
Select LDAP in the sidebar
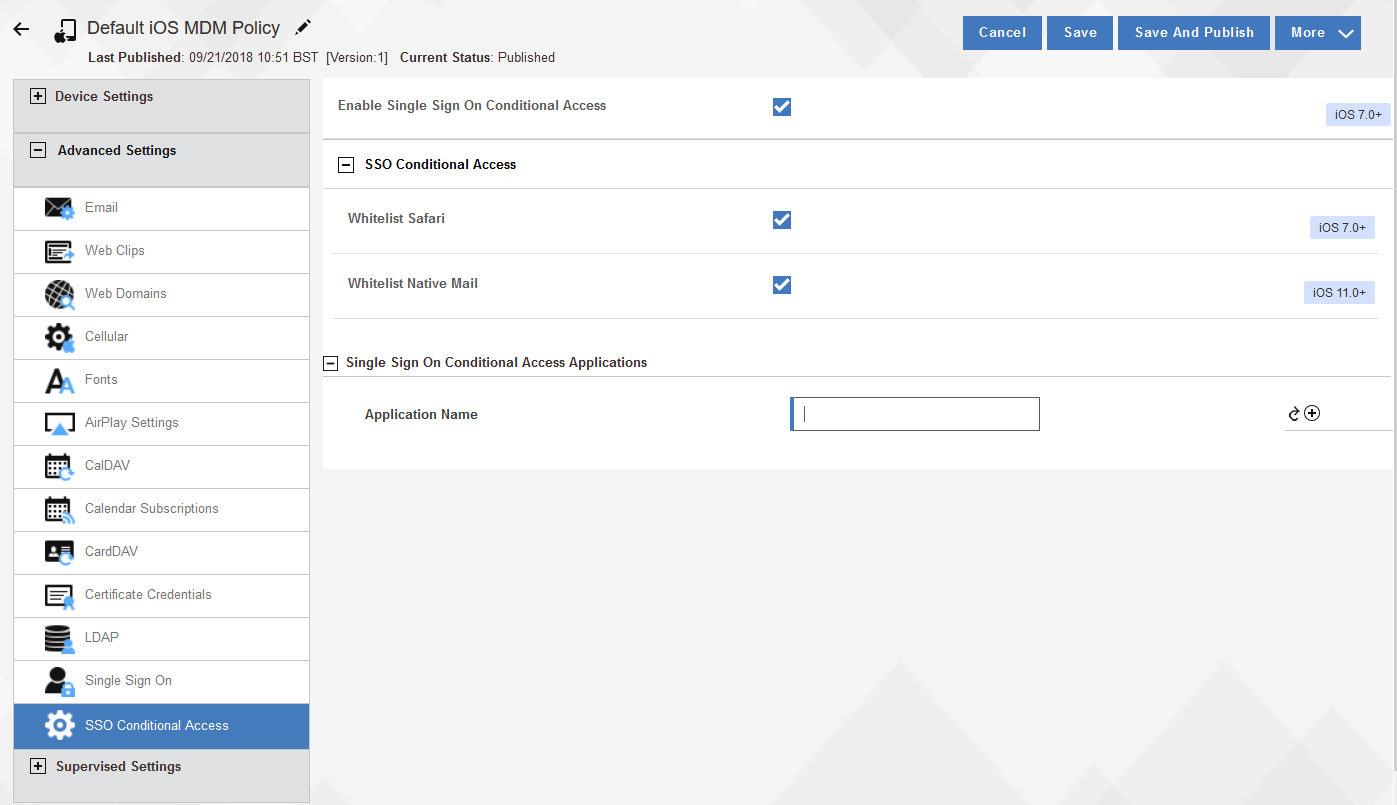coord(161,638)
